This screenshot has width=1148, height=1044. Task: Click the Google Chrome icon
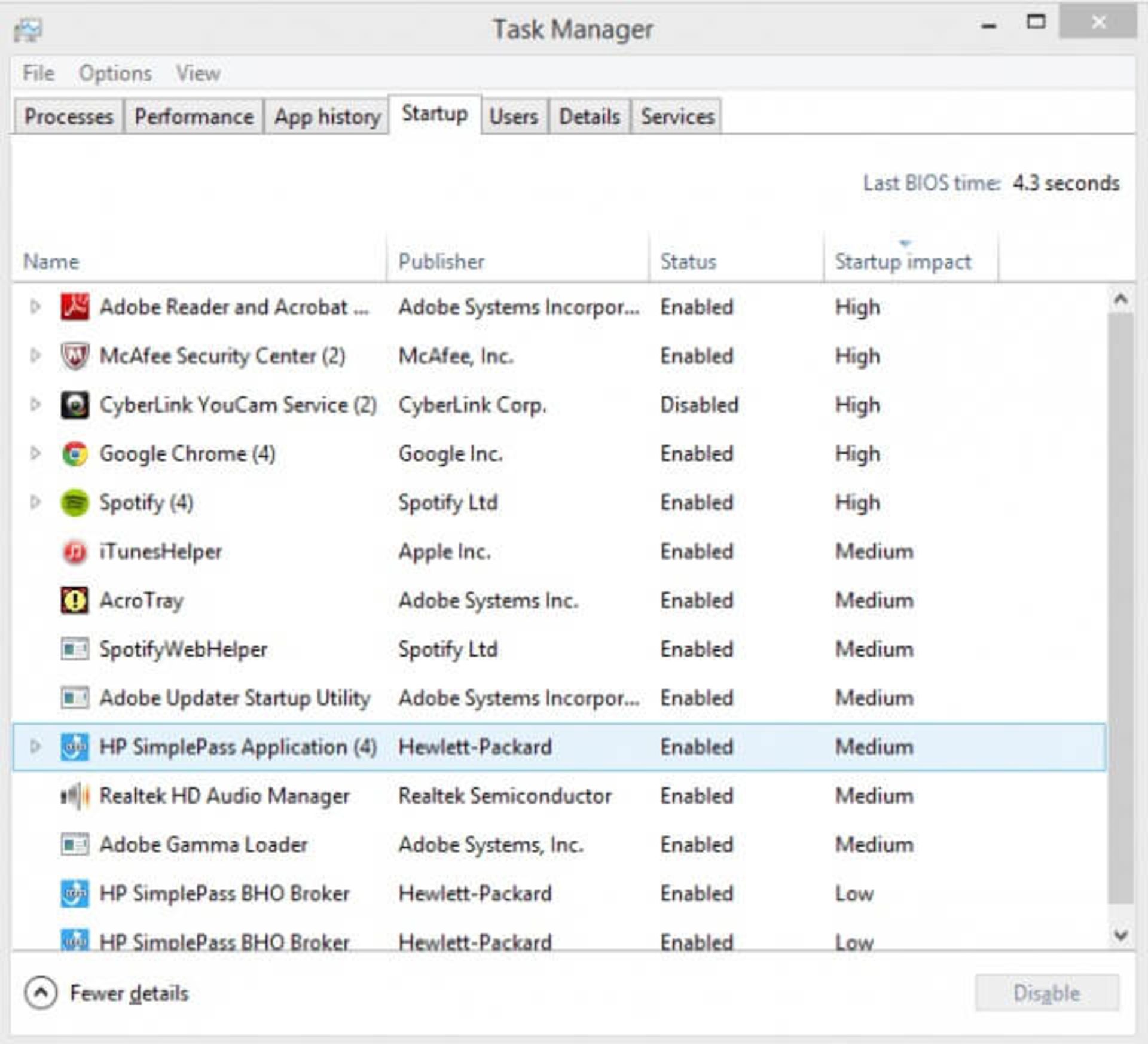click(75, 454)
